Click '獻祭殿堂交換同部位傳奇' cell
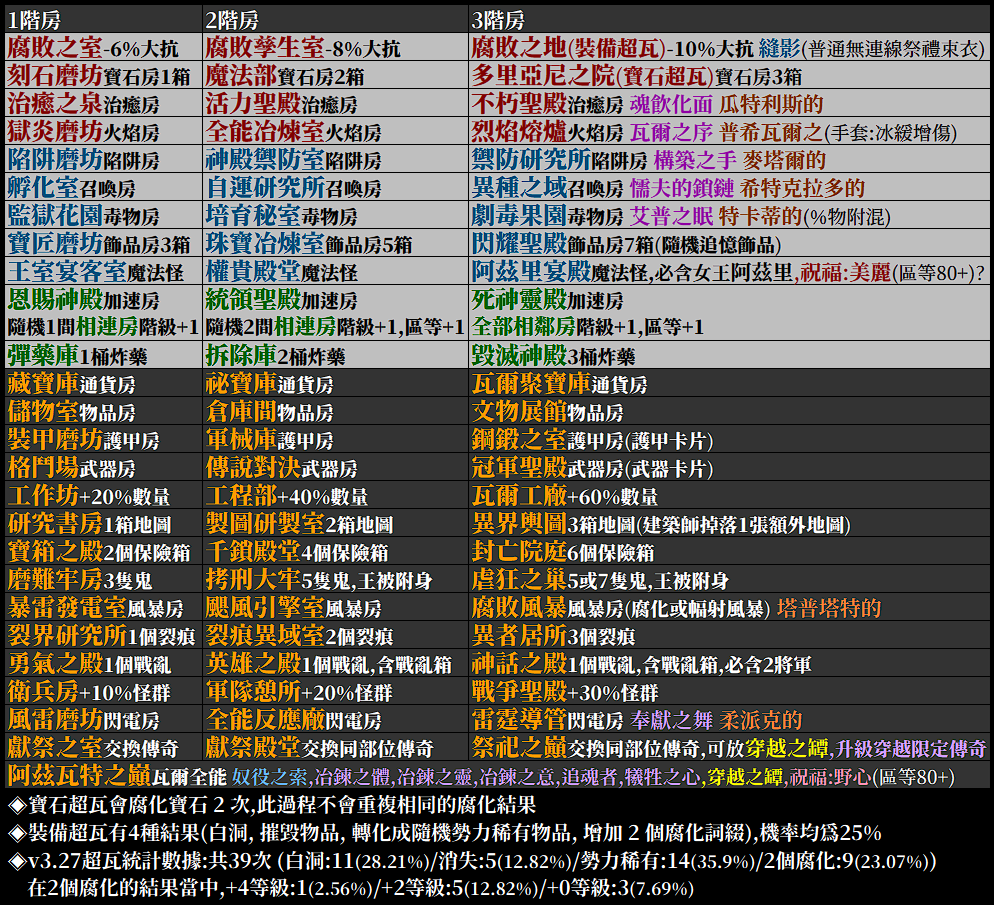The image size is (994, 905). [335, 746]
